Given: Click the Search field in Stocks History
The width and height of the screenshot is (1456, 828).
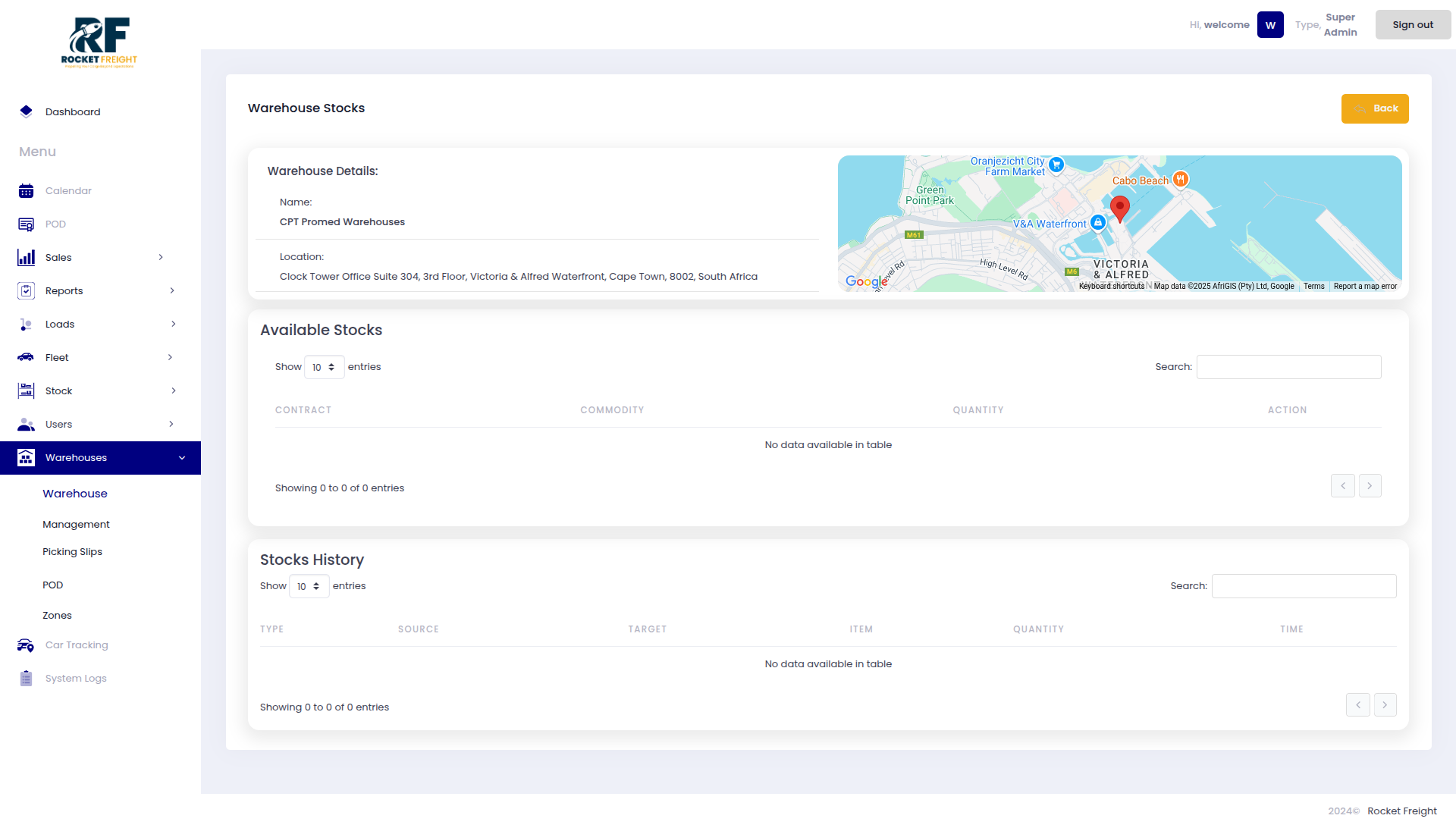Looking at the screenshot, I should coord(1304,586).
